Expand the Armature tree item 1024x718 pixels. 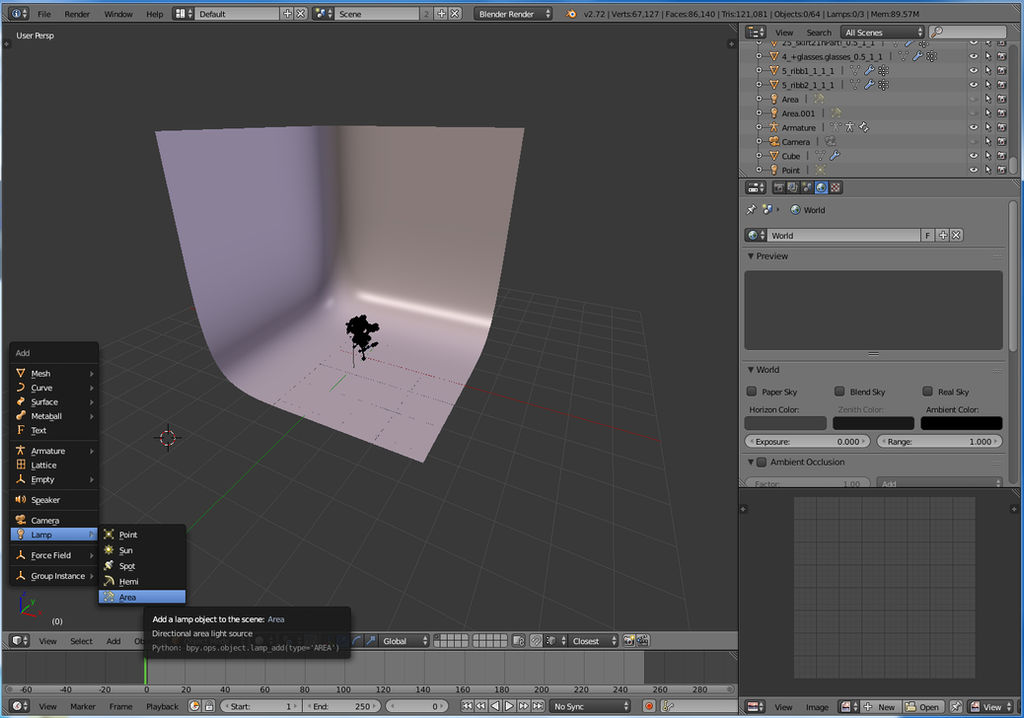(759, 127)
